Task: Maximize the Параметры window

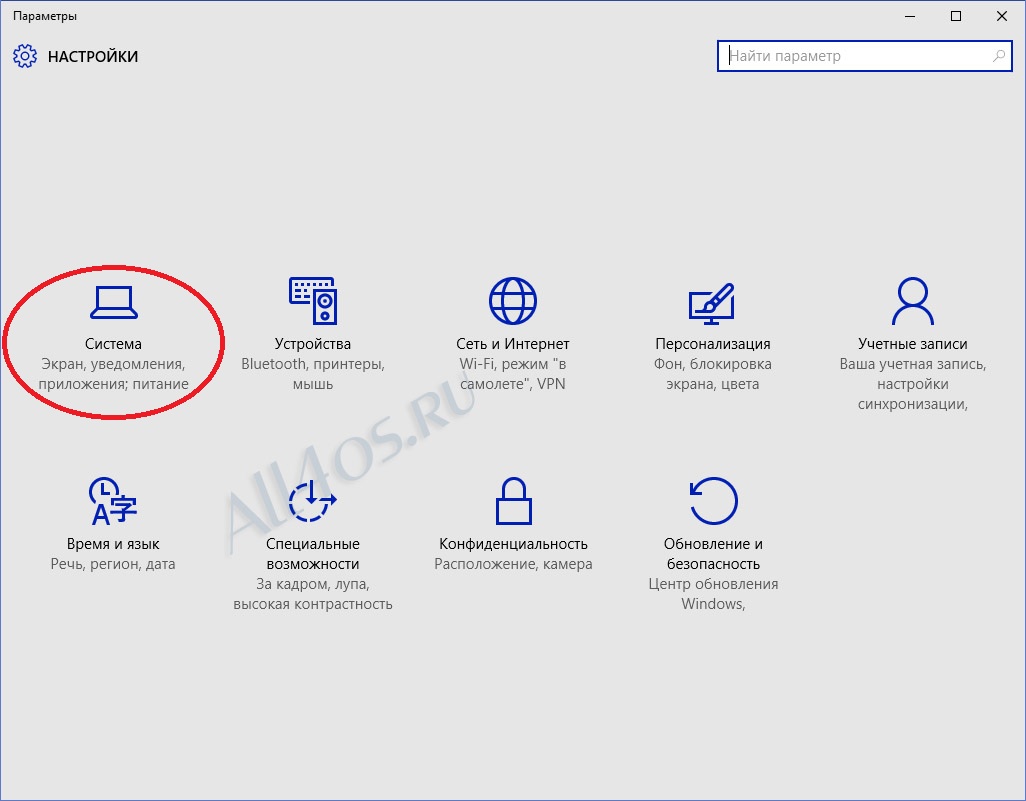Action: click(x=956, y=16)
